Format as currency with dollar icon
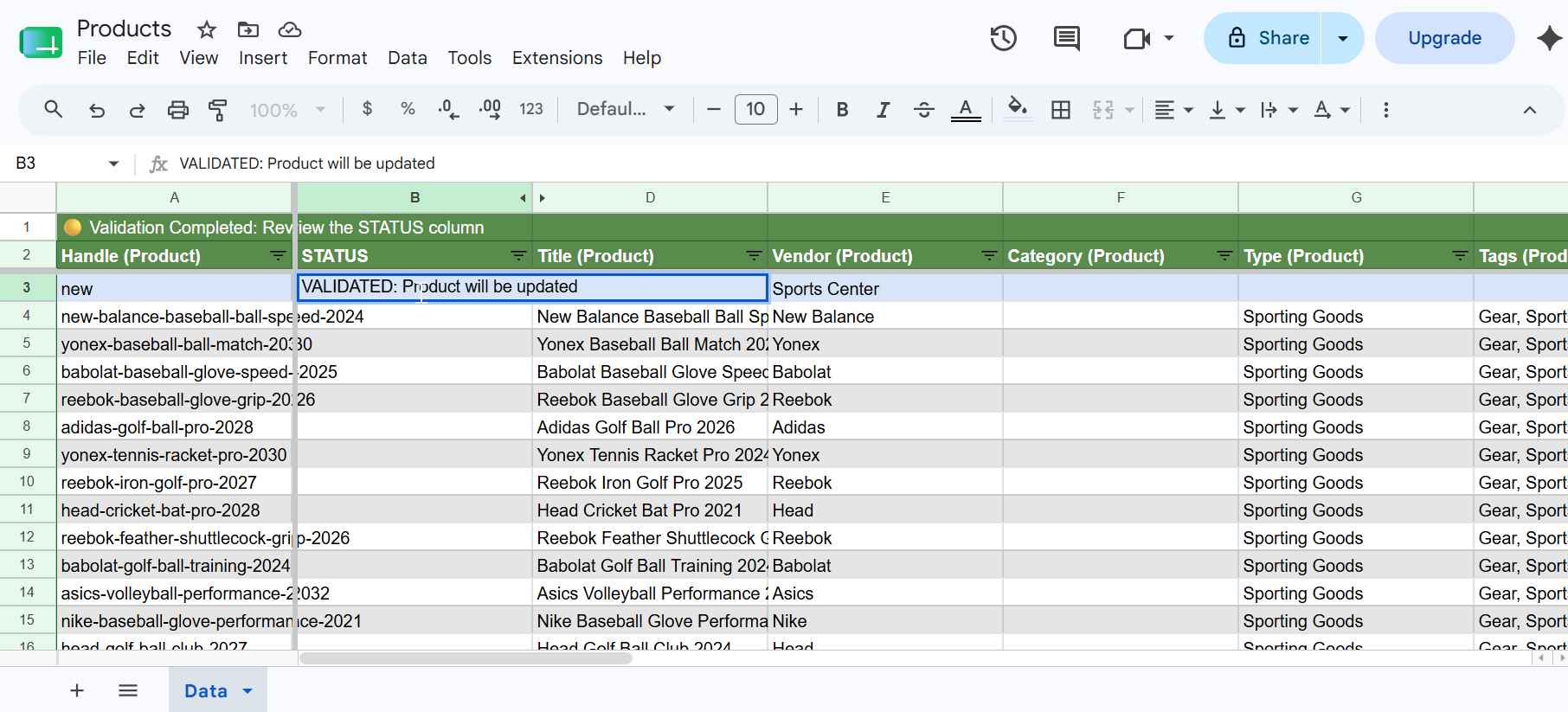Image resolution: width=1568 pixels, height=712 pixels. 368,109
